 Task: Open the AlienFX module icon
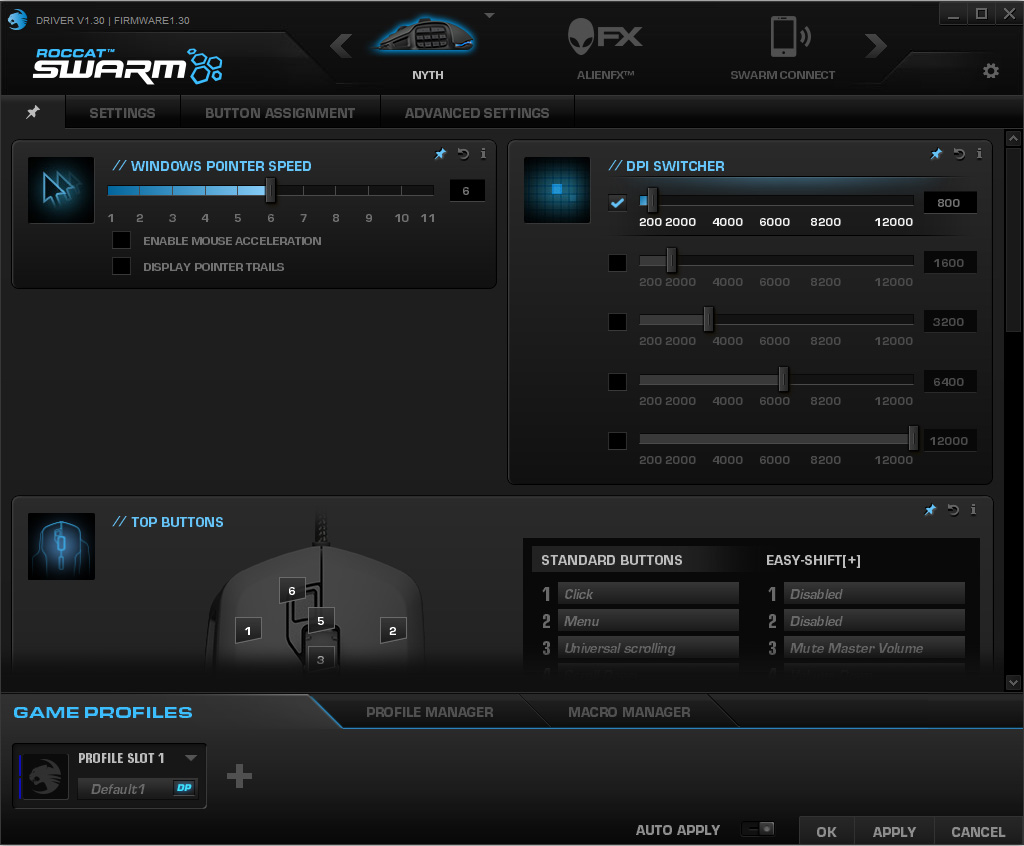click(x=605, y=37)
